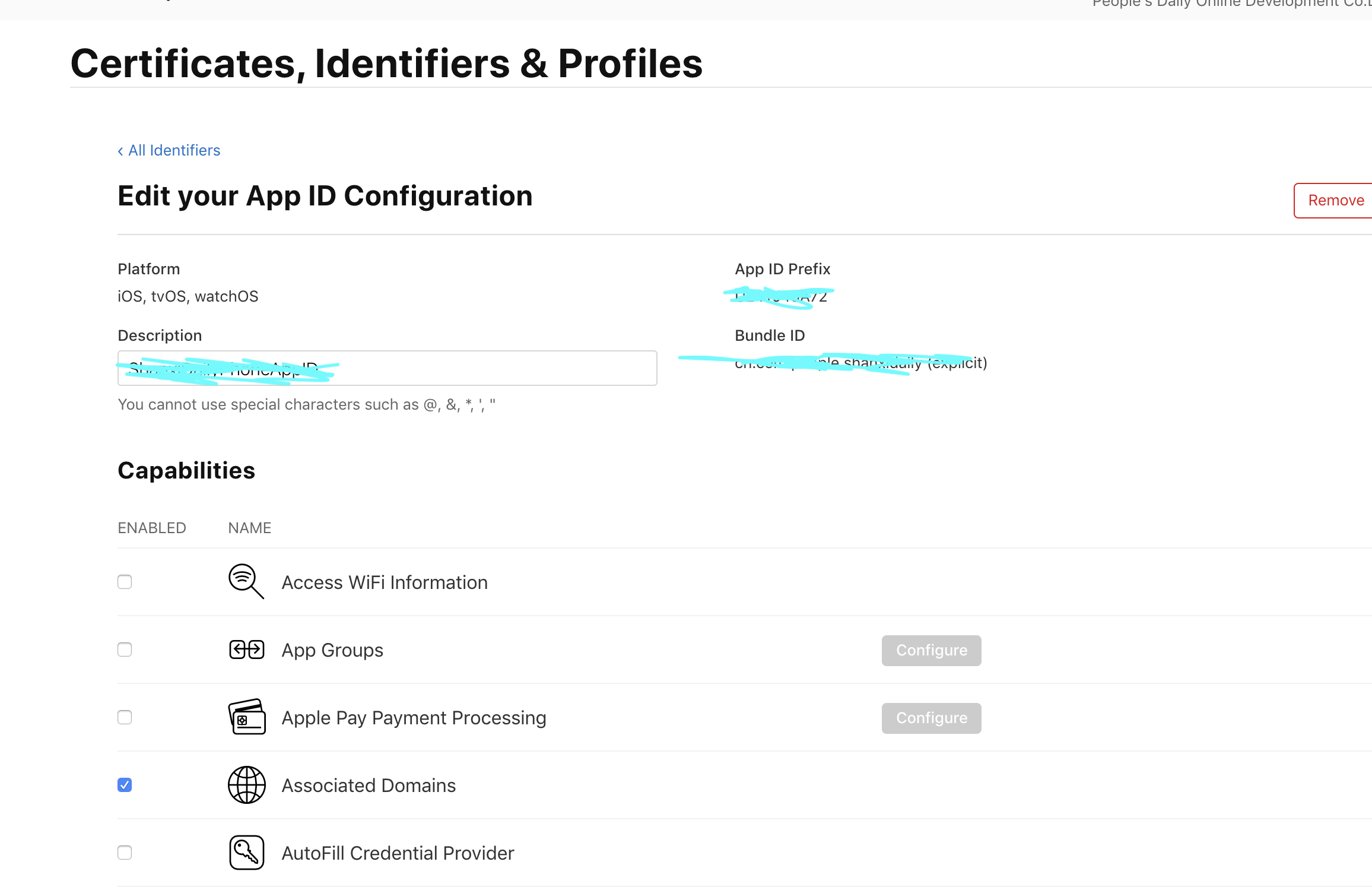Click the Access WiFi Information label
Image resolution: width=1372 pixels, height=887 pixels.
[385, 582]
